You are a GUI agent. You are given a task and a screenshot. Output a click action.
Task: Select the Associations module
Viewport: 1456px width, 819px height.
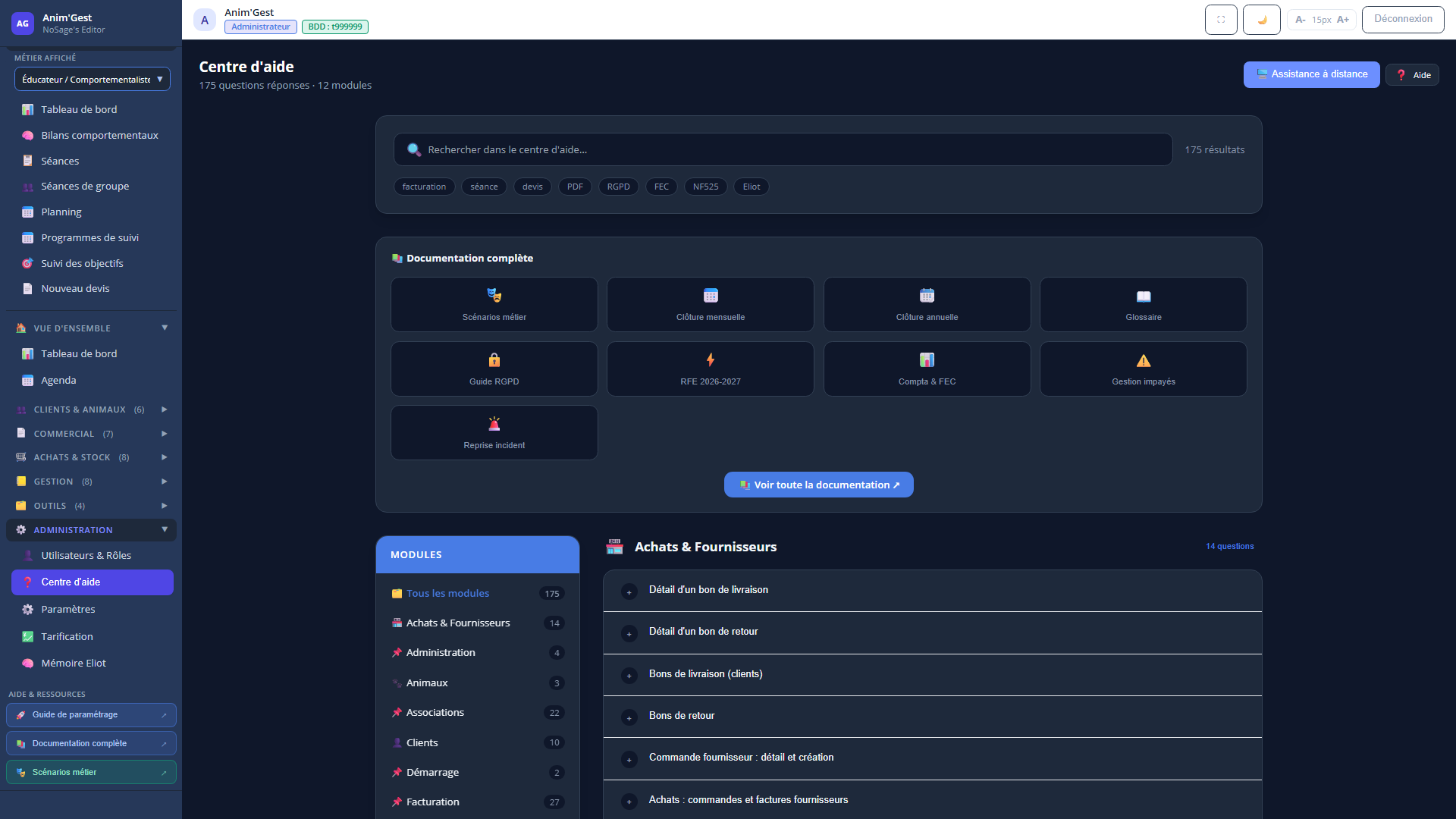point(478,712)
